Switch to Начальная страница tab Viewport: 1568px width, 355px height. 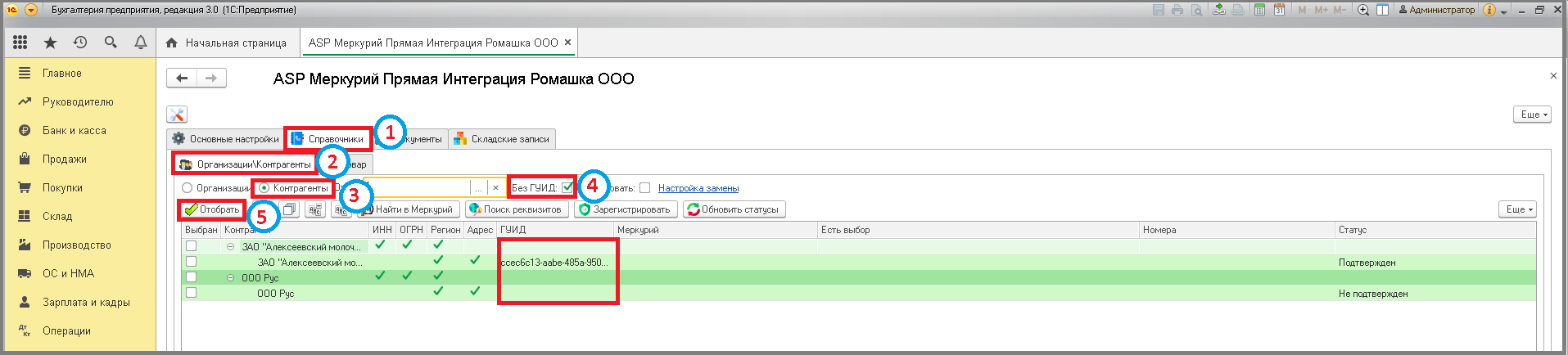[226, 43]
